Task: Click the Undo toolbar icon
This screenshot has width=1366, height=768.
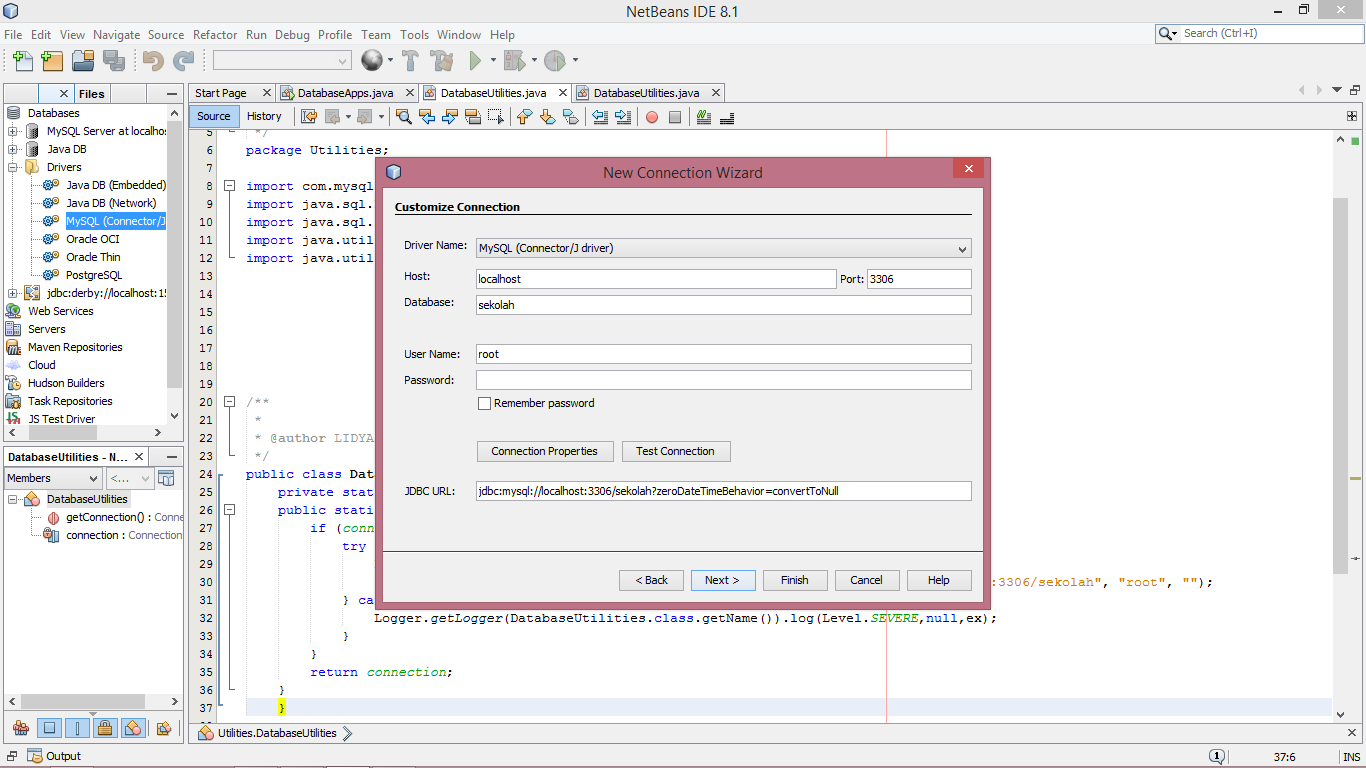Action: pyautogui.click(x=153, y=61)
